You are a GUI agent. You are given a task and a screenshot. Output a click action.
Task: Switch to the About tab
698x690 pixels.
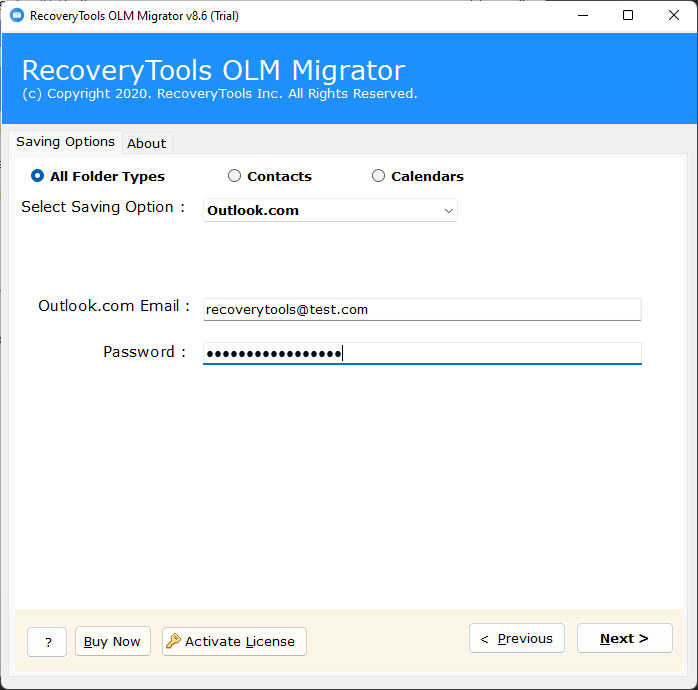pos(146,143)
